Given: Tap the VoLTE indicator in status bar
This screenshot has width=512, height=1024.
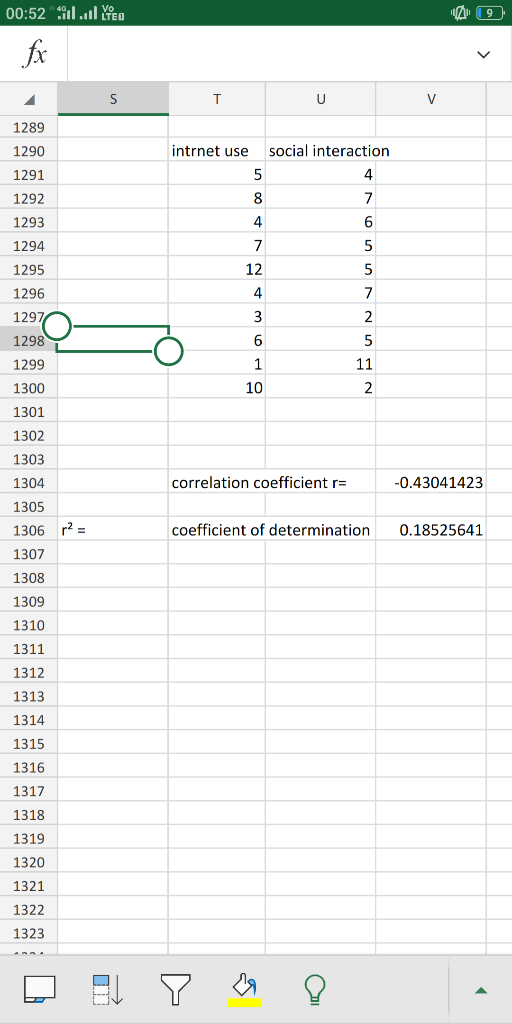Looking at the screenshot, I should pyautogui.click(x=112, y=12).
